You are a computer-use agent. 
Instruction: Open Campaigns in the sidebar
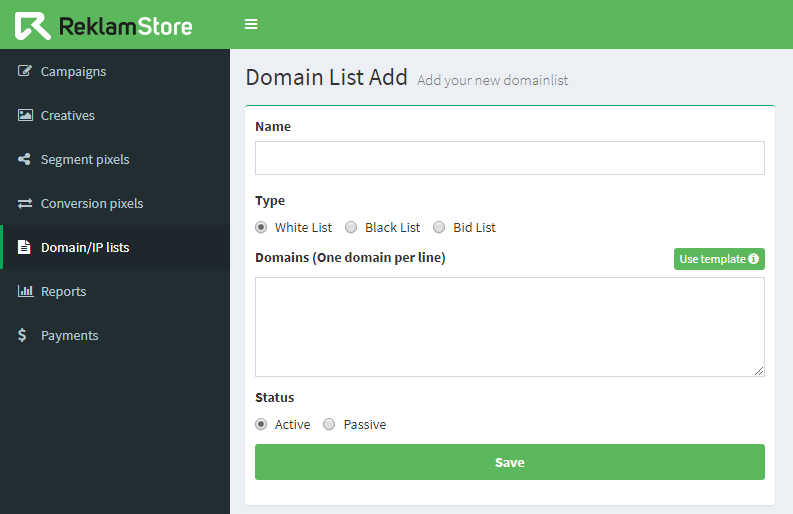pos(115,71)
